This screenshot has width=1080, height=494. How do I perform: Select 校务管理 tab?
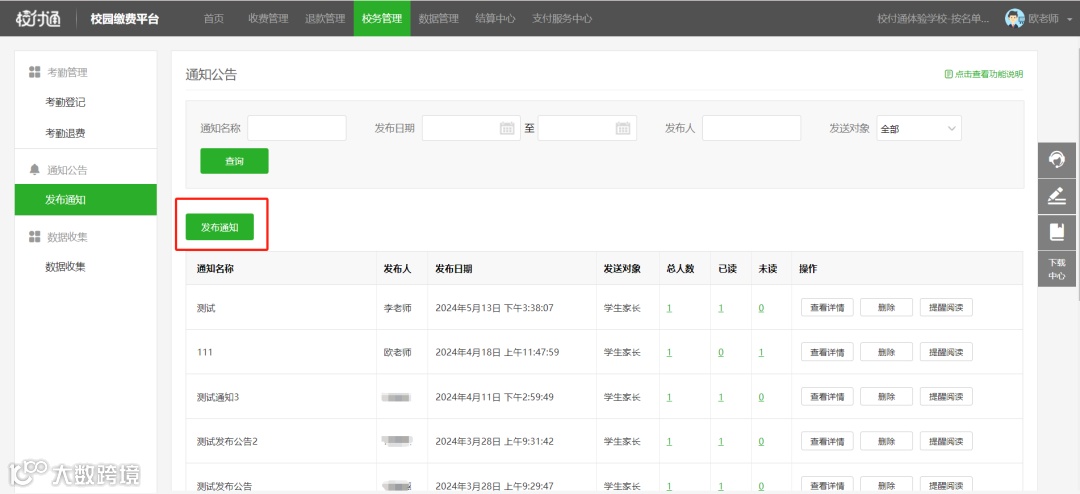click(382, 19)
